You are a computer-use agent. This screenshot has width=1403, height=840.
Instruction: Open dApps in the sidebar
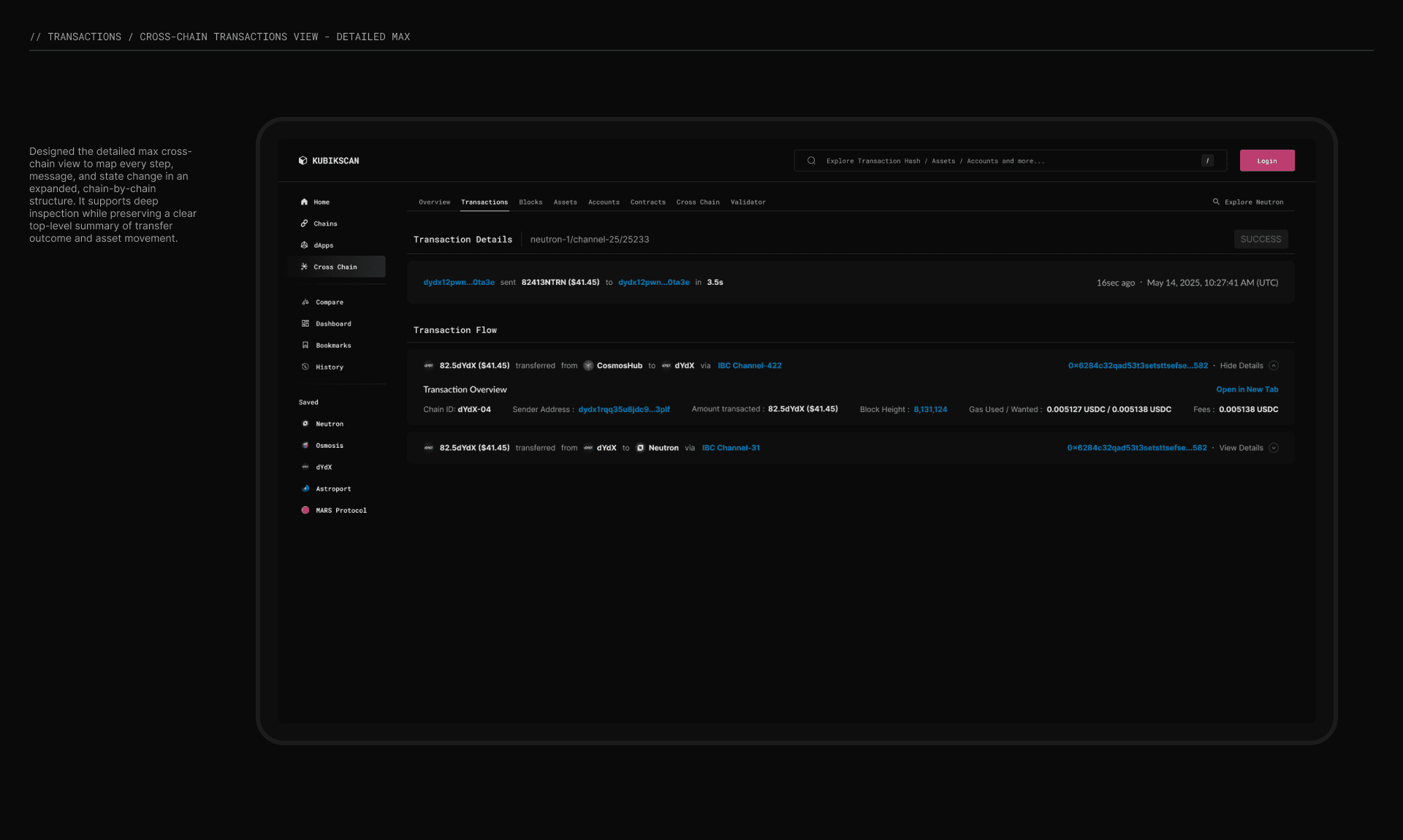pyautogui.click(x=323, y=245)
